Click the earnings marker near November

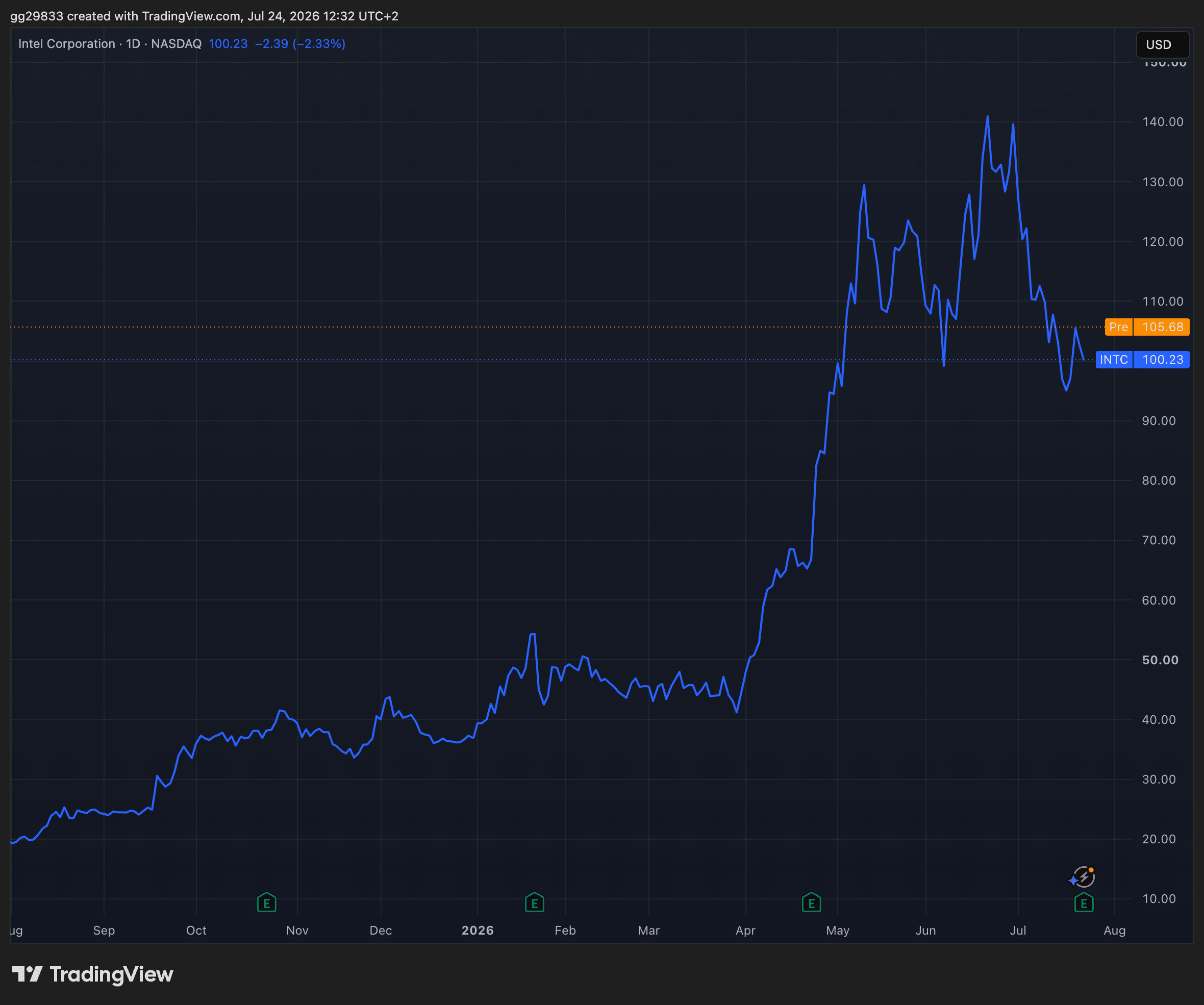click(x=267, y=903)
